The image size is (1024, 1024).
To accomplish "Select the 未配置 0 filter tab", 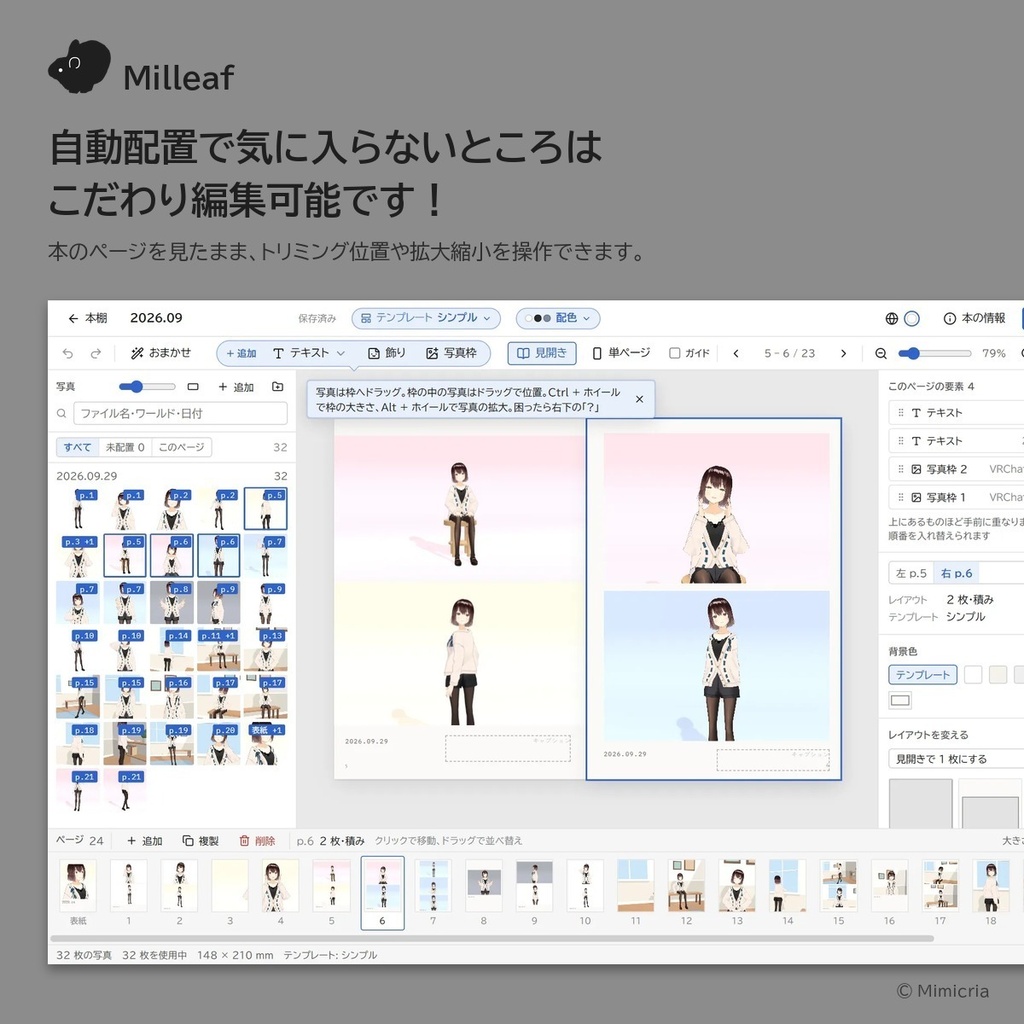I will pos(125,447).
